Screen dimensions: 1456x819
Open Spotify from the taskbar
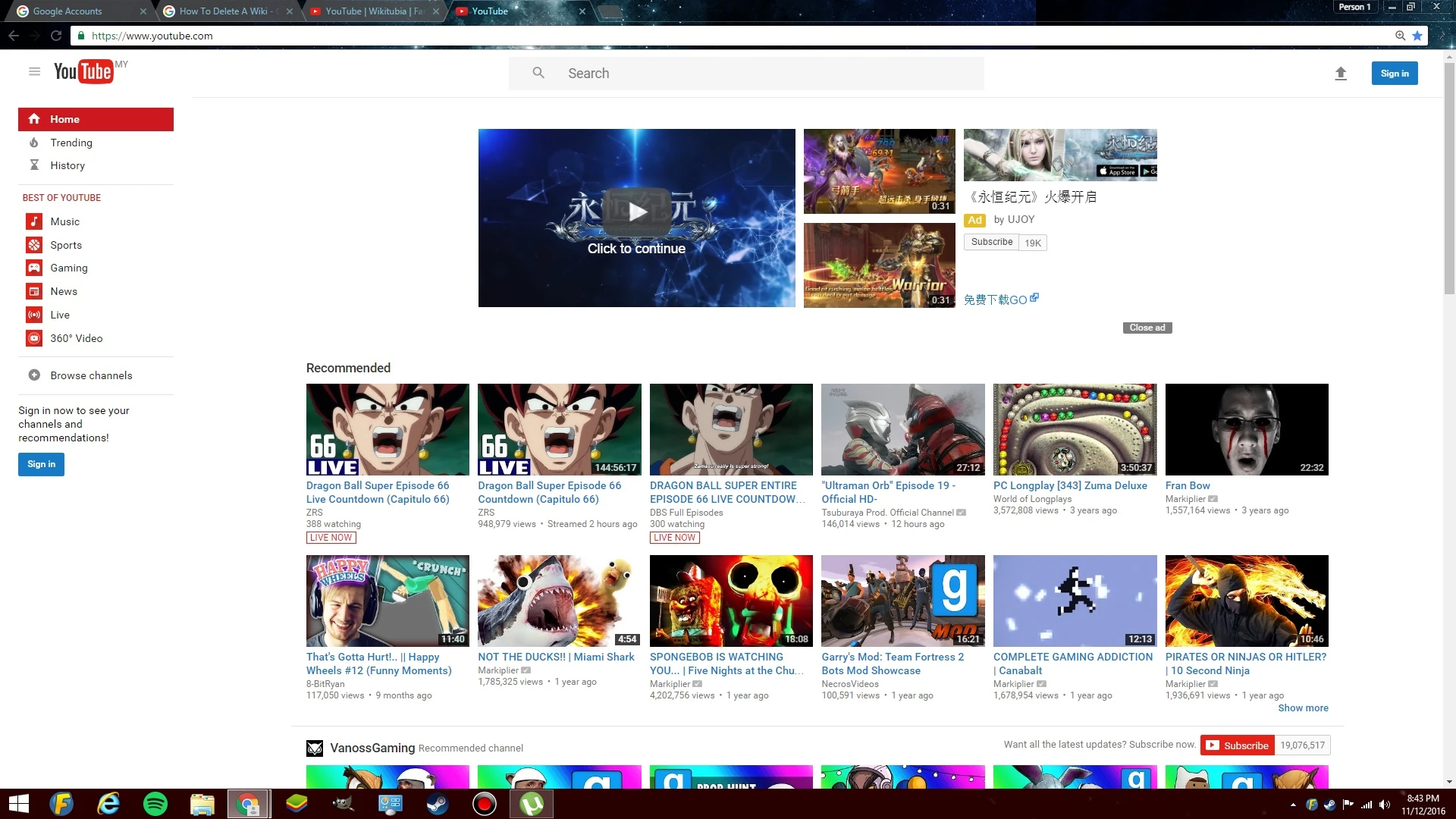click(x=155, y=804)
